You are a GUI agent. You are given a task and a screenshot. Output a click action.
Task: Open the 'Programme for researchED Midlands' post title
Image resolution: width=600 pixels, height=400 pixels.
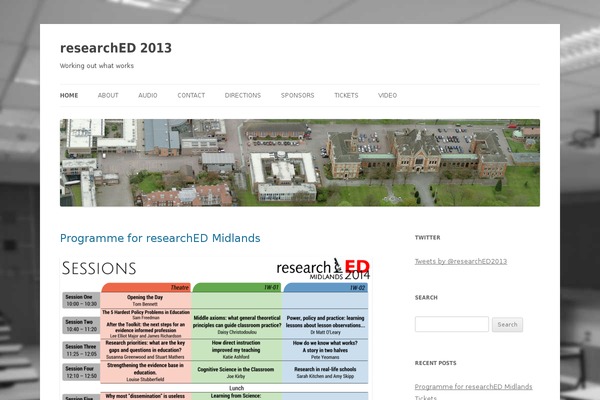tap(160, 238)
